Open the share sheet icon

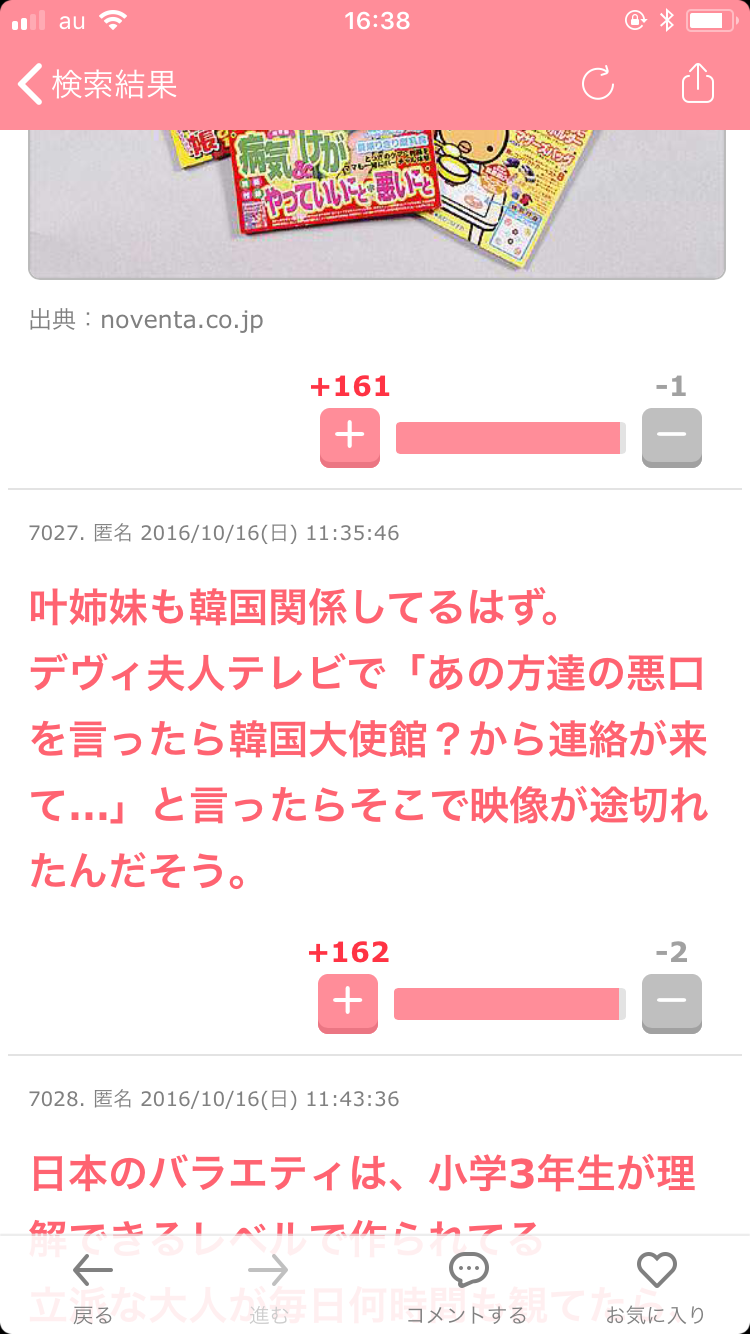coord(698,83)
